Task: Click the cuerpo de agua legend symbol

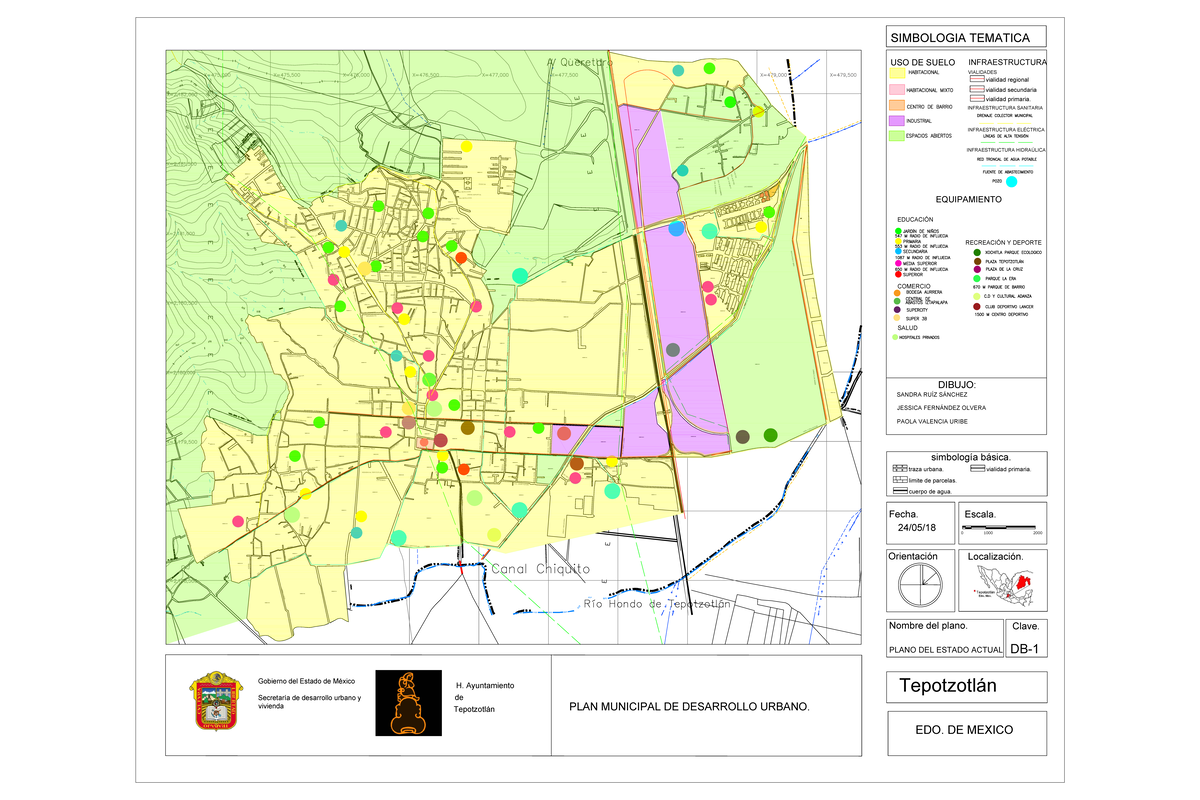Action: click(898, 492)
